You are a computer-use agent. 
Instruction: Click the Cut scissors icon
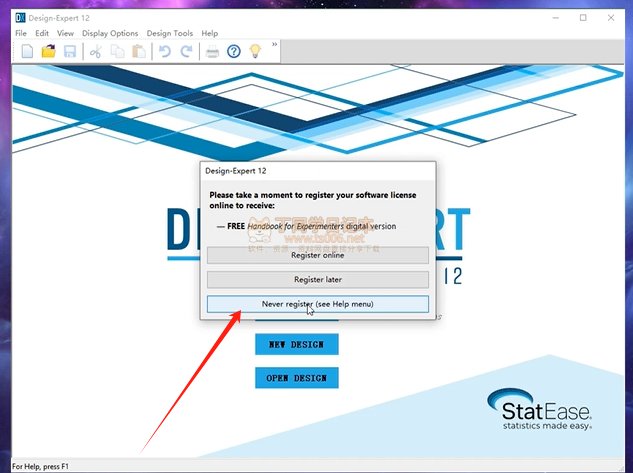tap(96, 52)
